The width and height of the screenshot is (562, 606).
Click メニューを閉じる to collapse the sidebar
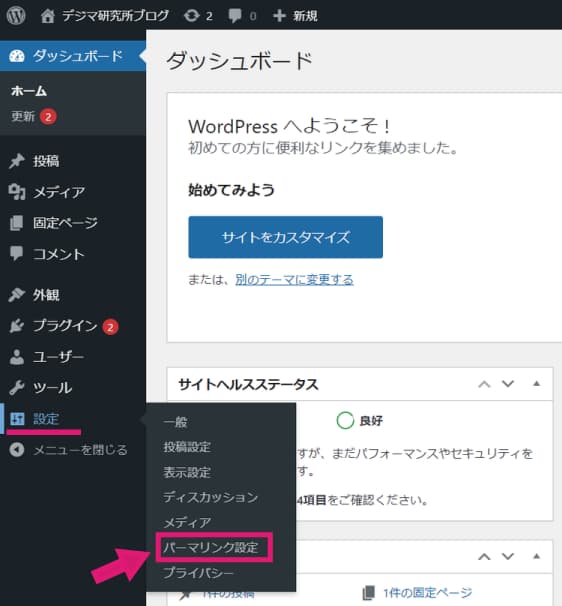(x=80, y=450)
